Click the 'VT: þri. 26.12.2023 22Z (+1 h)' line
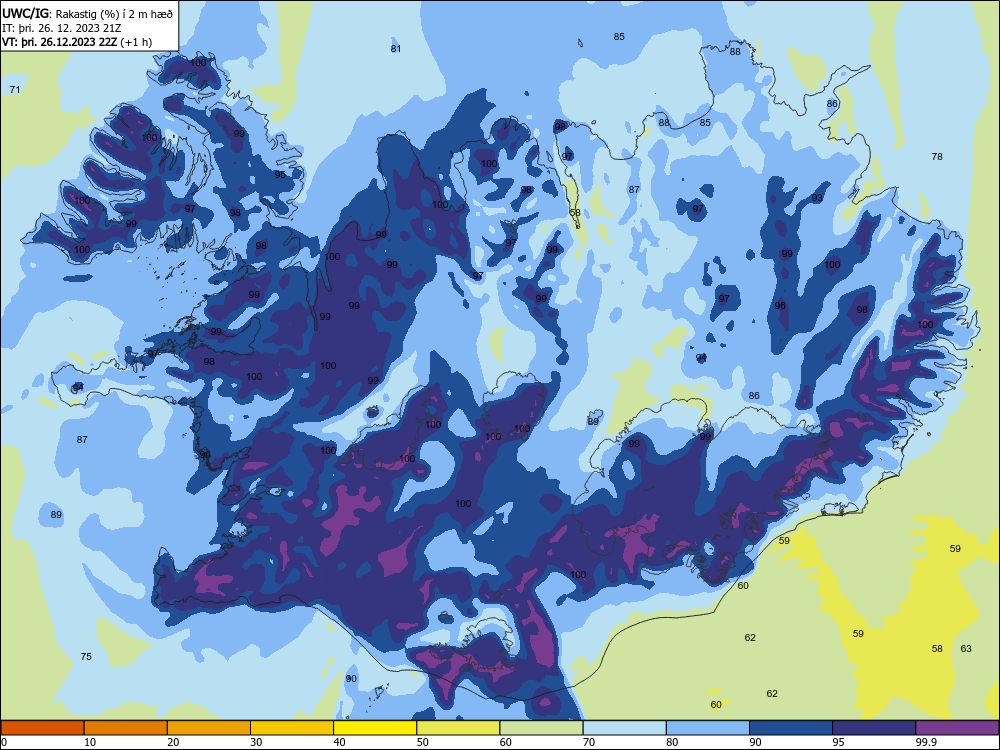Screen dimensions: 1000x750 tap(77, 42)
